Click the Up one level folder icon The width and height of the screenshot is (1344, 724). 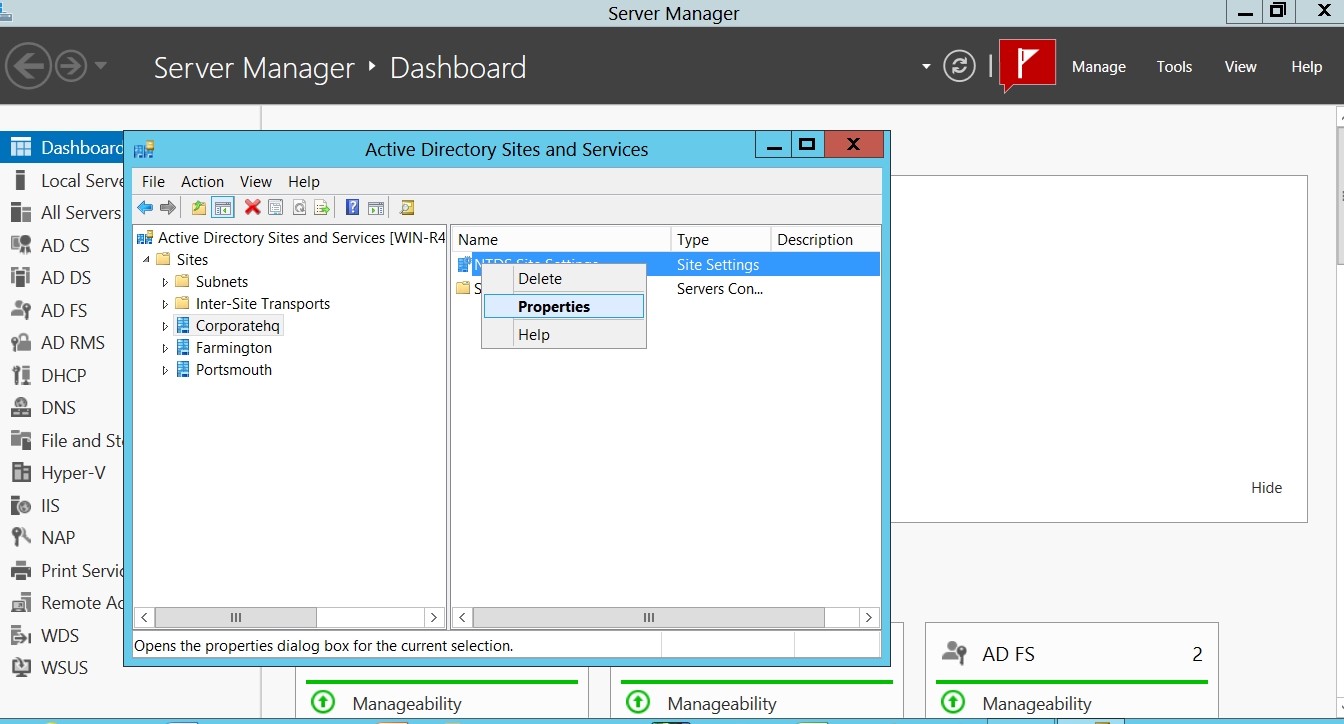coord(199,208)
